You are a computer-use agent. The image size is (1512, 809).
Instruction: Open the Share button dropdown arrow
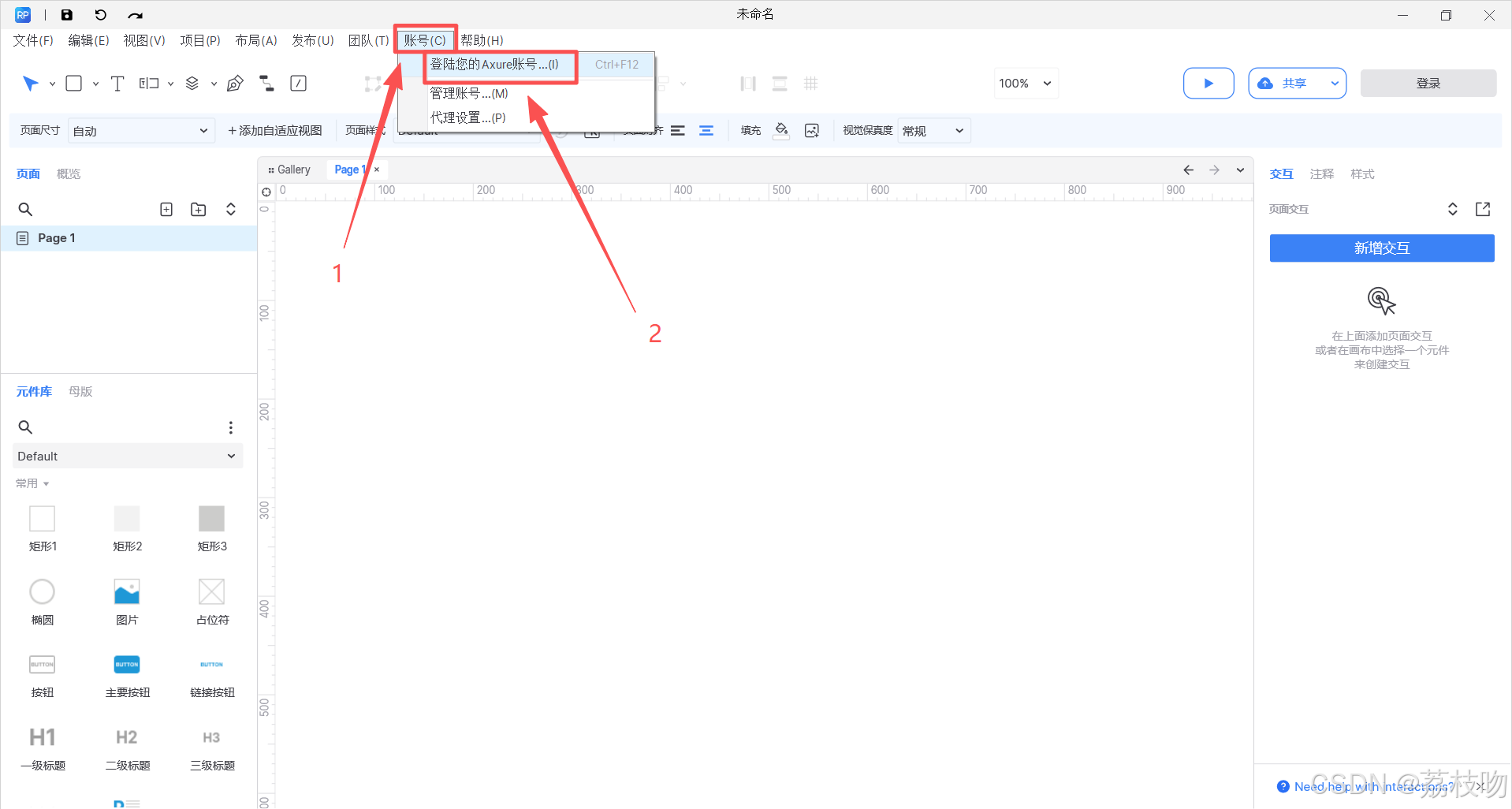tap(1335, 83)
